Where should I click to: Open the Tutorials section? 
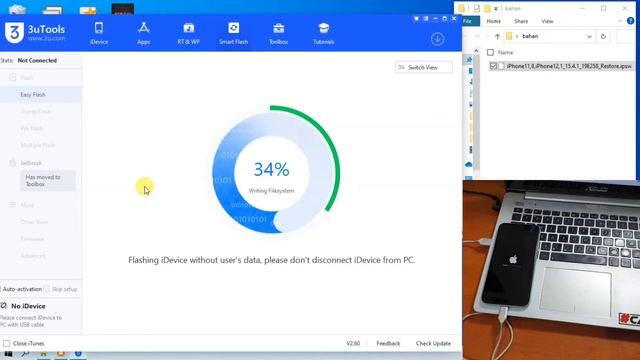coord(323,33)
